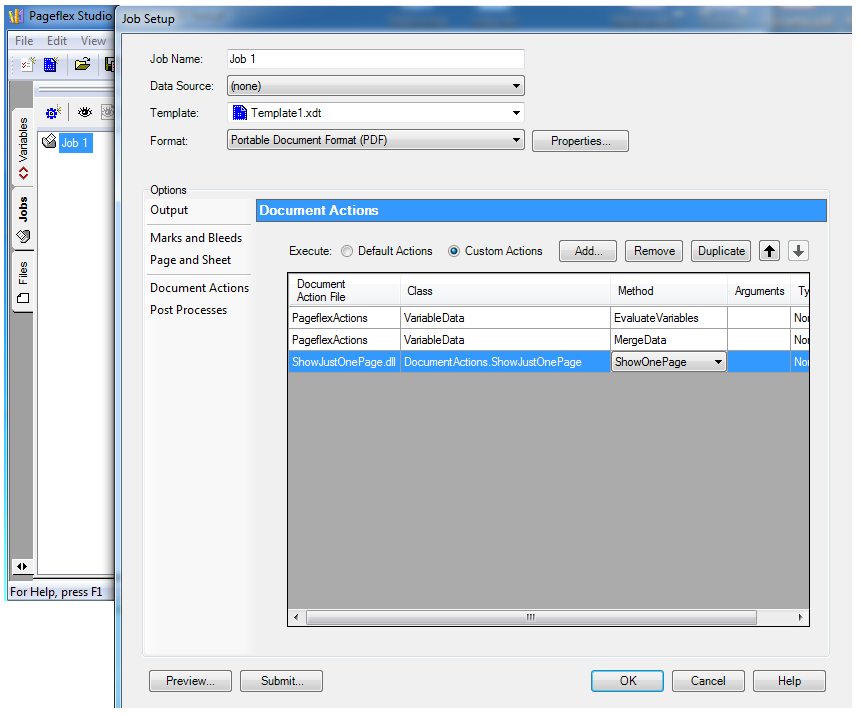Viewport: 861px width, 715px height.
Task: Open the ShowOnePage method dropdown
Action: pyautogui.click(x=717, y=362)
